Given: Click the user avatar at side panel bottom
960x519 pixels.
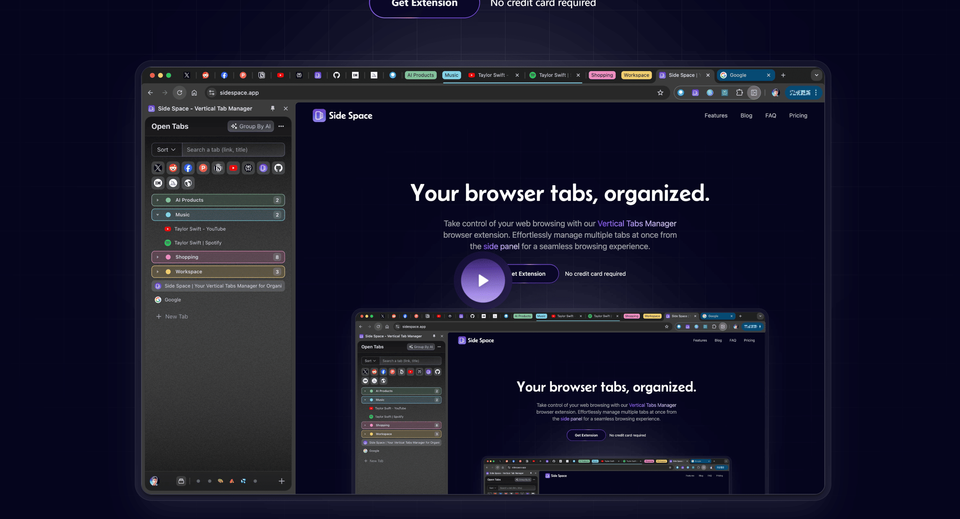Looking at the screenshot, I should [x=154, y=481].
